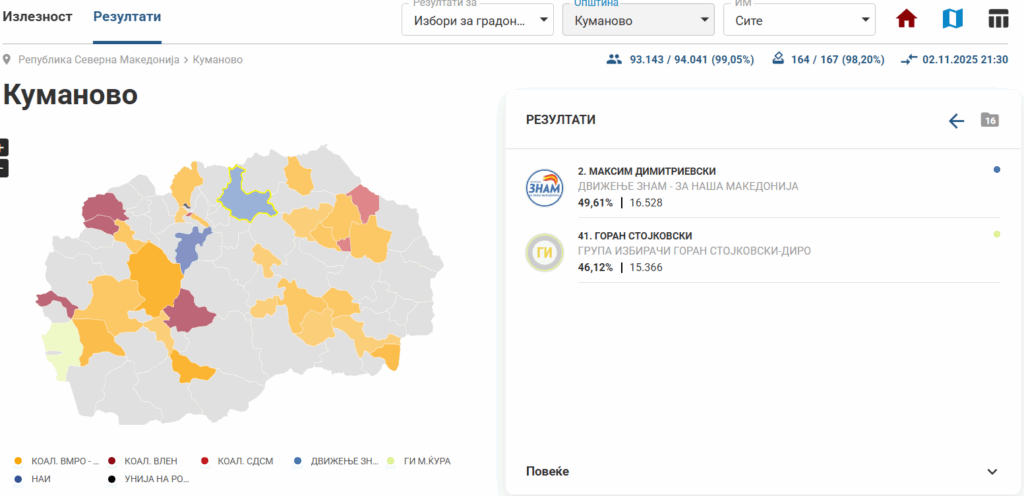Open the Општина dropdown showing Куманово
1024x496 pixels.
tap(638, 19)
